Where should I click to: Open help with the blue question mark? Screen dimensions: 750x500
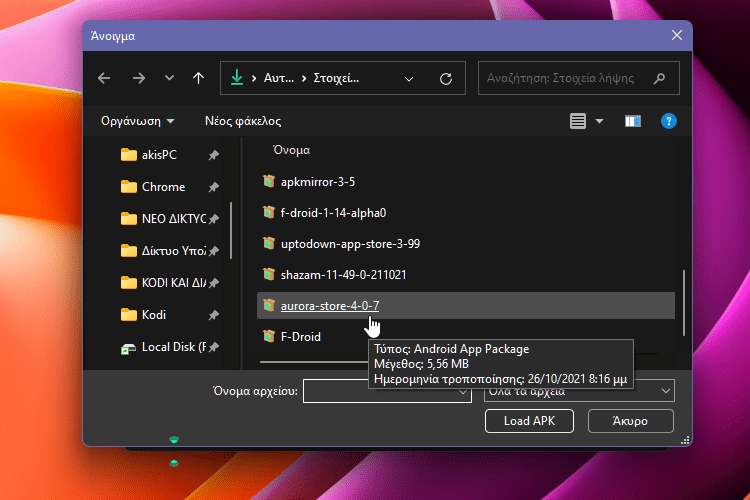669,121
